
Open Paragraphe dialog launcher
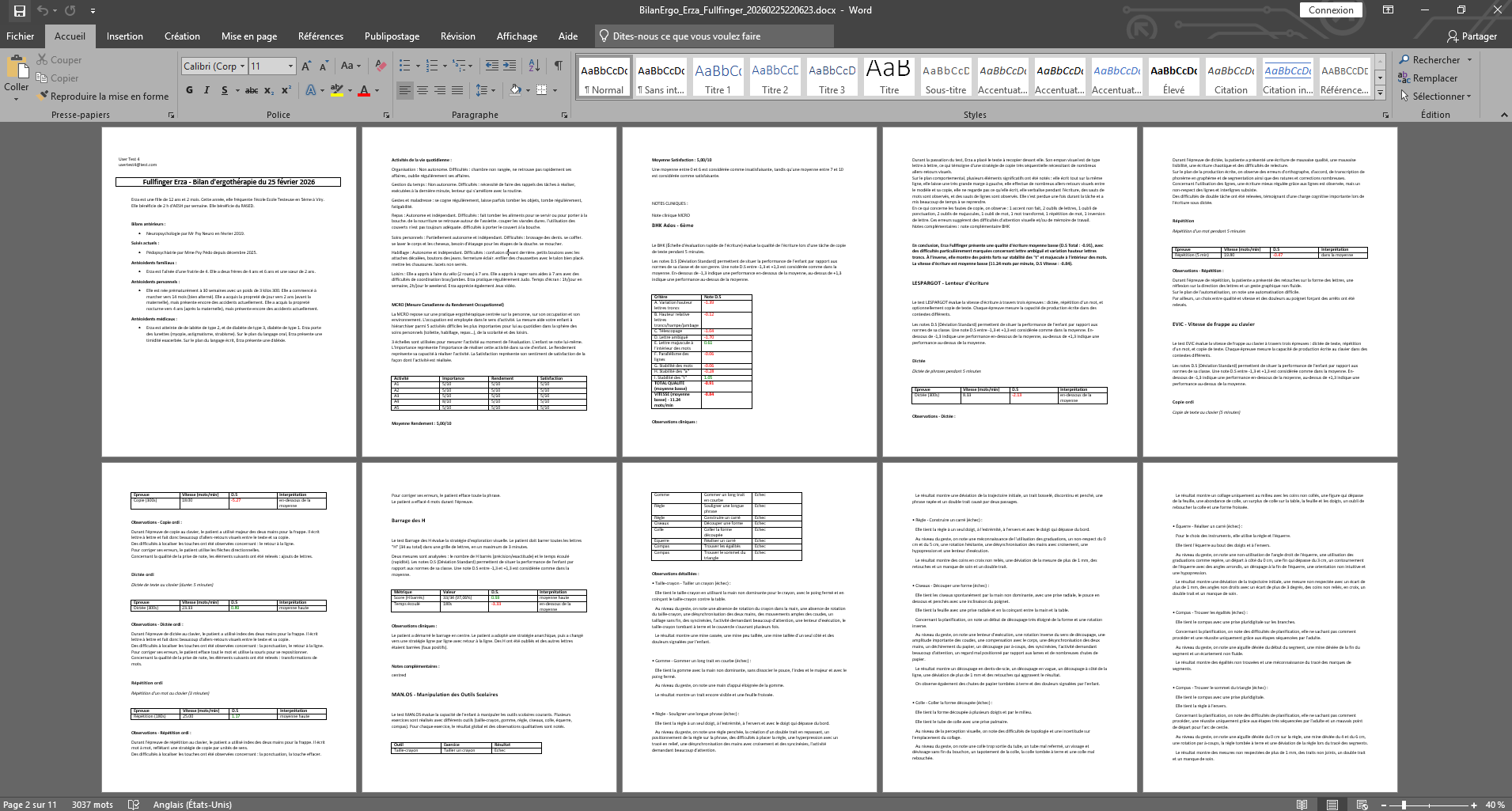[x=564, y=116]
